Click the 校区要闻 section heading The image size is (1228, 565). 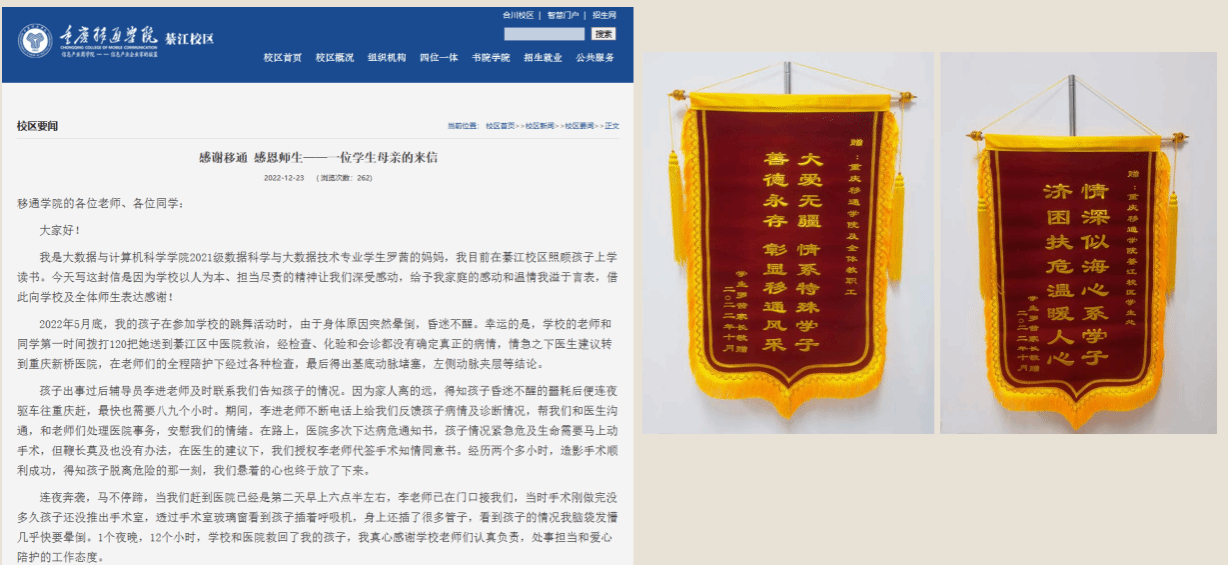pyautogui.click(x=37, y=126)
